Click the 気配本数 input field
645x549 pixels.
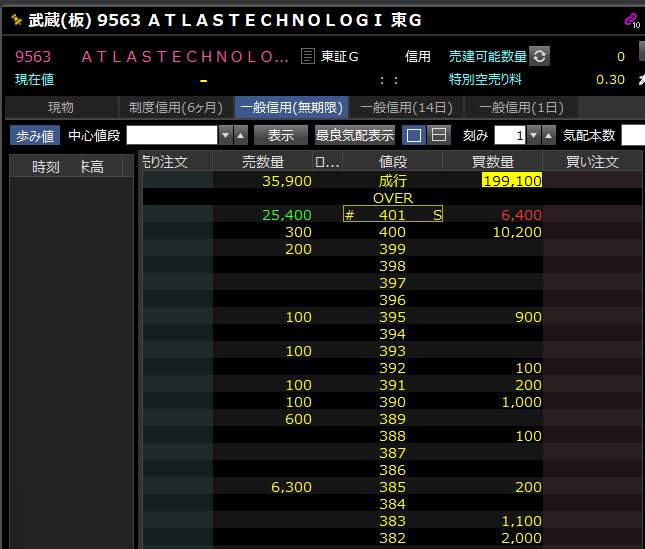click(633, 135)
